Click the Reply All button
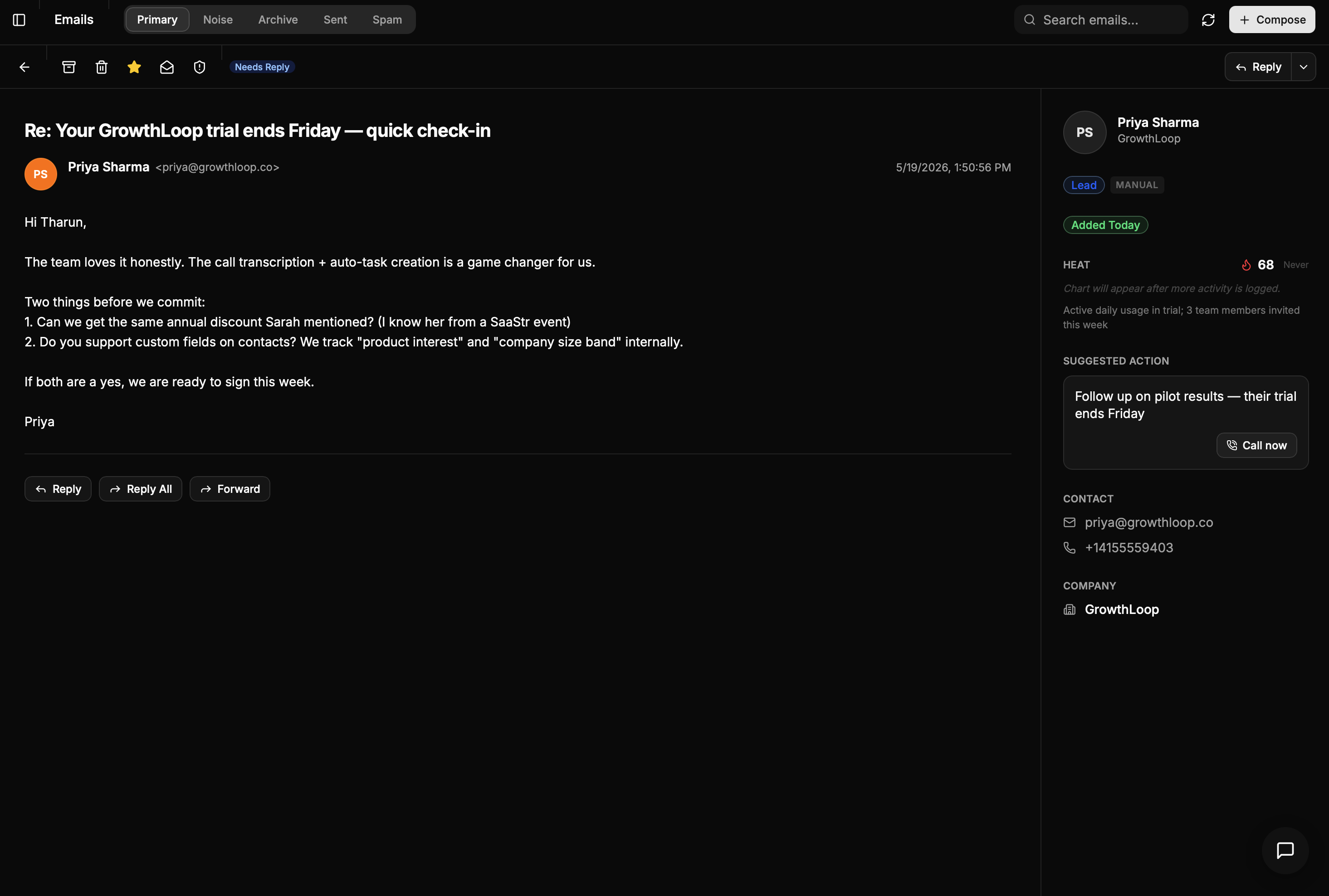This screenshot has width=1329, height=896. pos(141,488)
